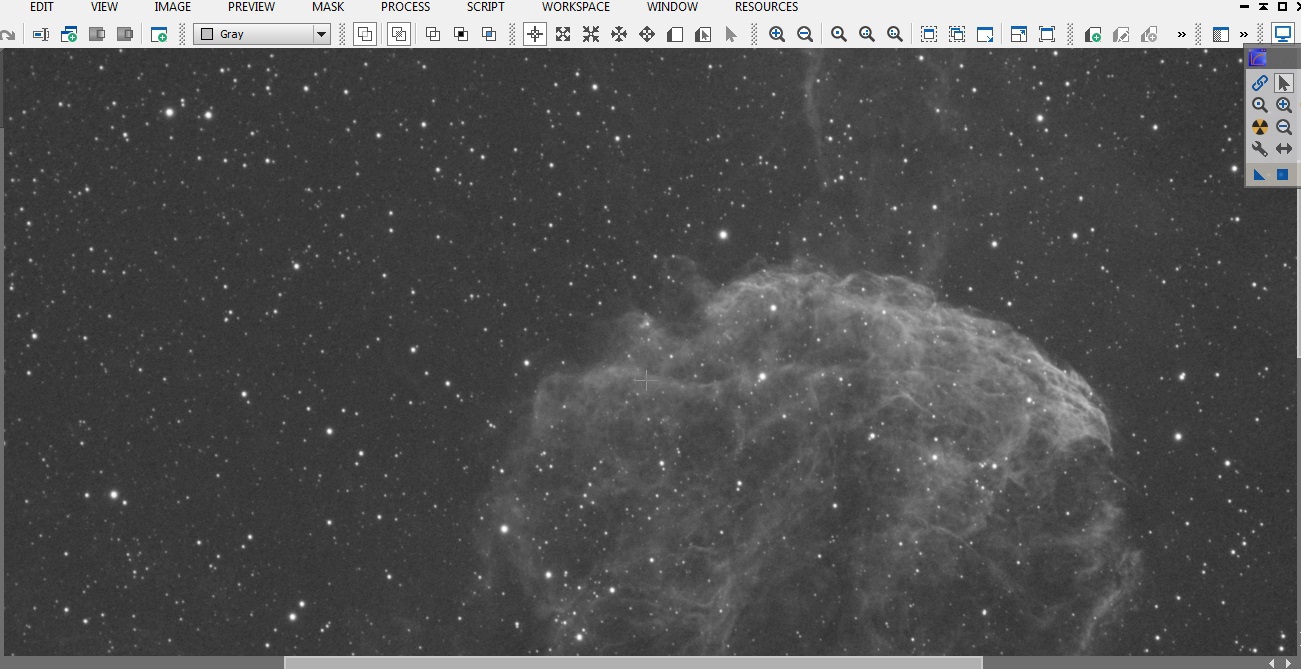Expand the first toolbar overflow chevron
Screen dimensions: 1301x669
1181,34
